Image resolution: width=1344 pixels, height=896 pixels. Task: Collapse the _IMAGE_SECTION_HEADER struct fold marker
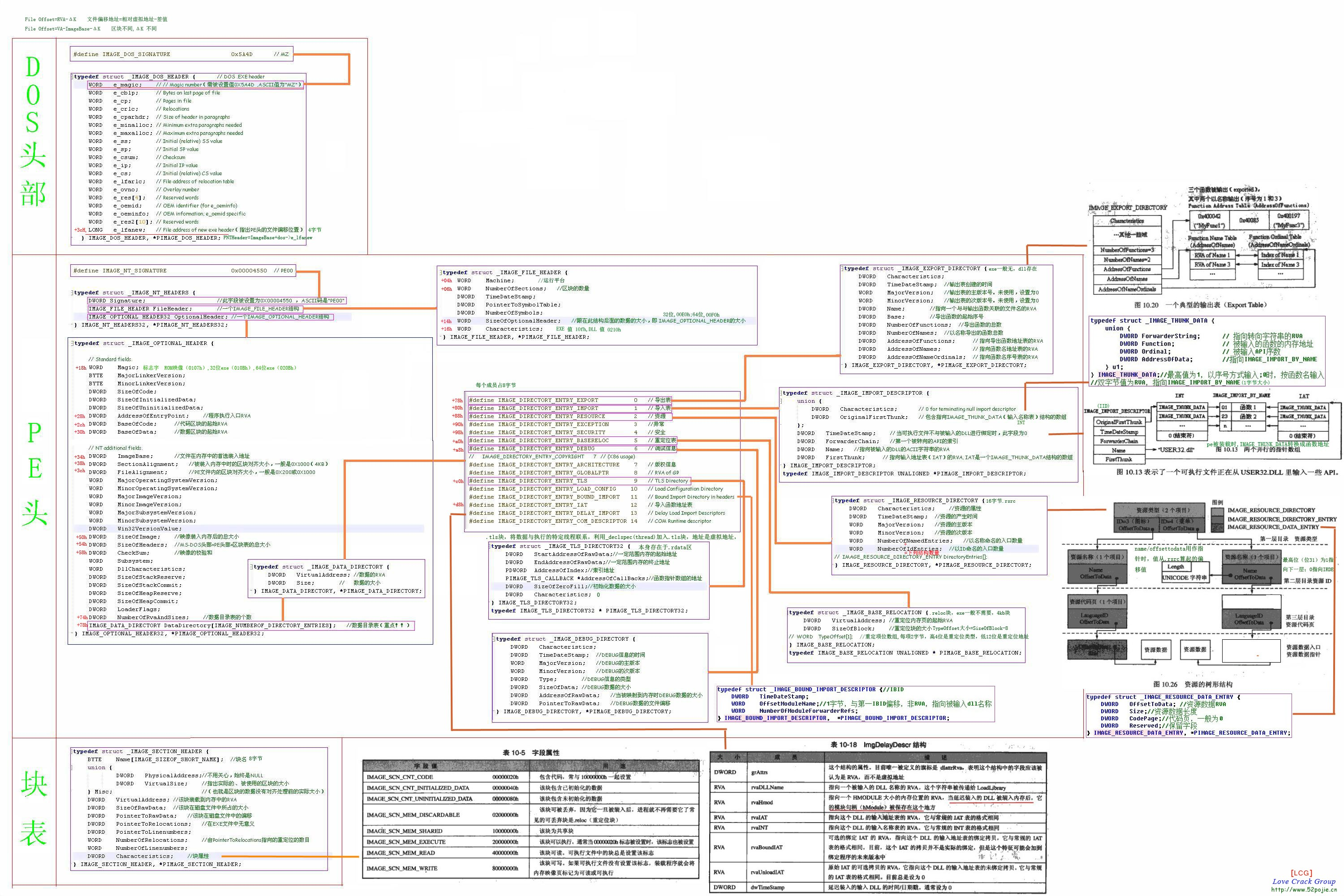(73, 751)
